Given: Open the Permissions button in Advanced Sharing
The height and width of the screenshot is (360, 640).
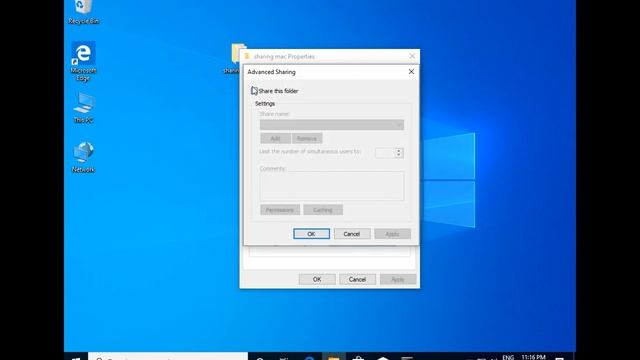Looking at the screenshot, I should click(280, 210).
